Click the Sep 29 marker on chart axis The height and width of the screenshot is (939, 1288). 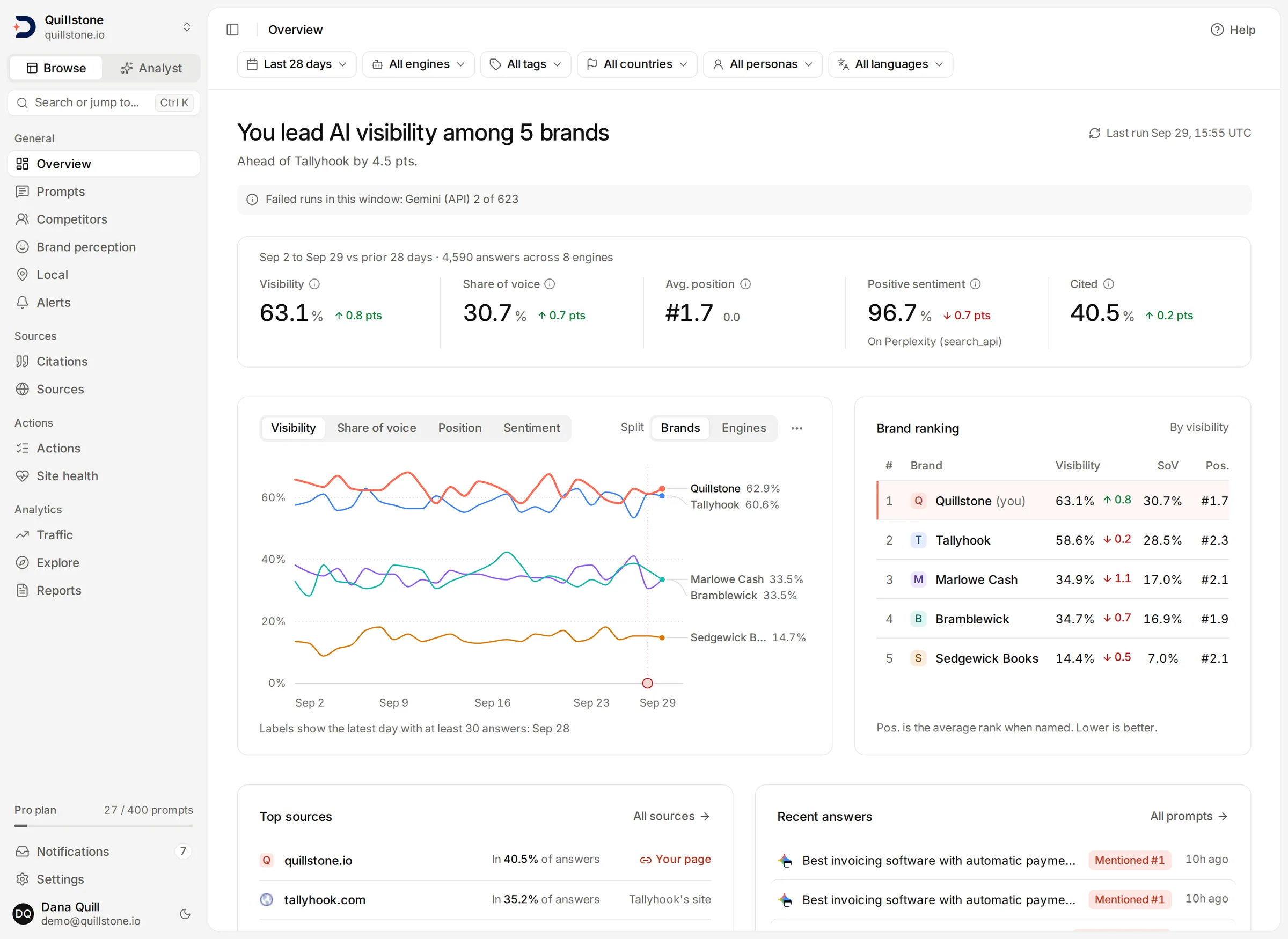pyautogui.click(x=647, y=683)
